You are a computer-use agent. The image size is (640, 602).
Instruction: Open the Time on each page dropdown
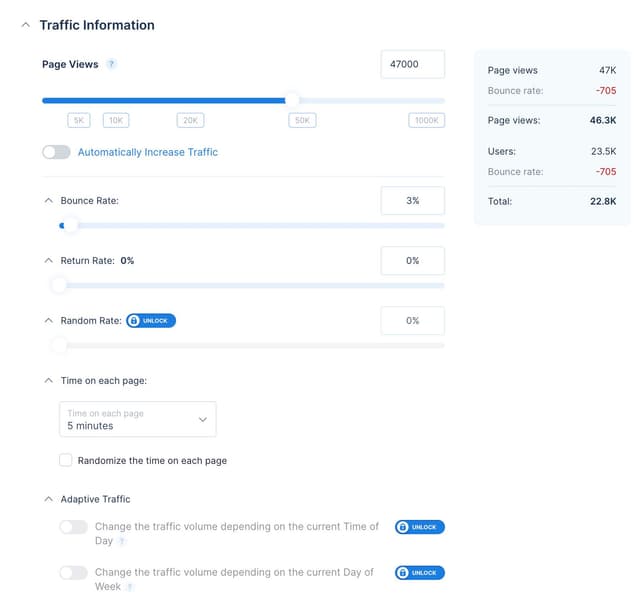point(138,419)
